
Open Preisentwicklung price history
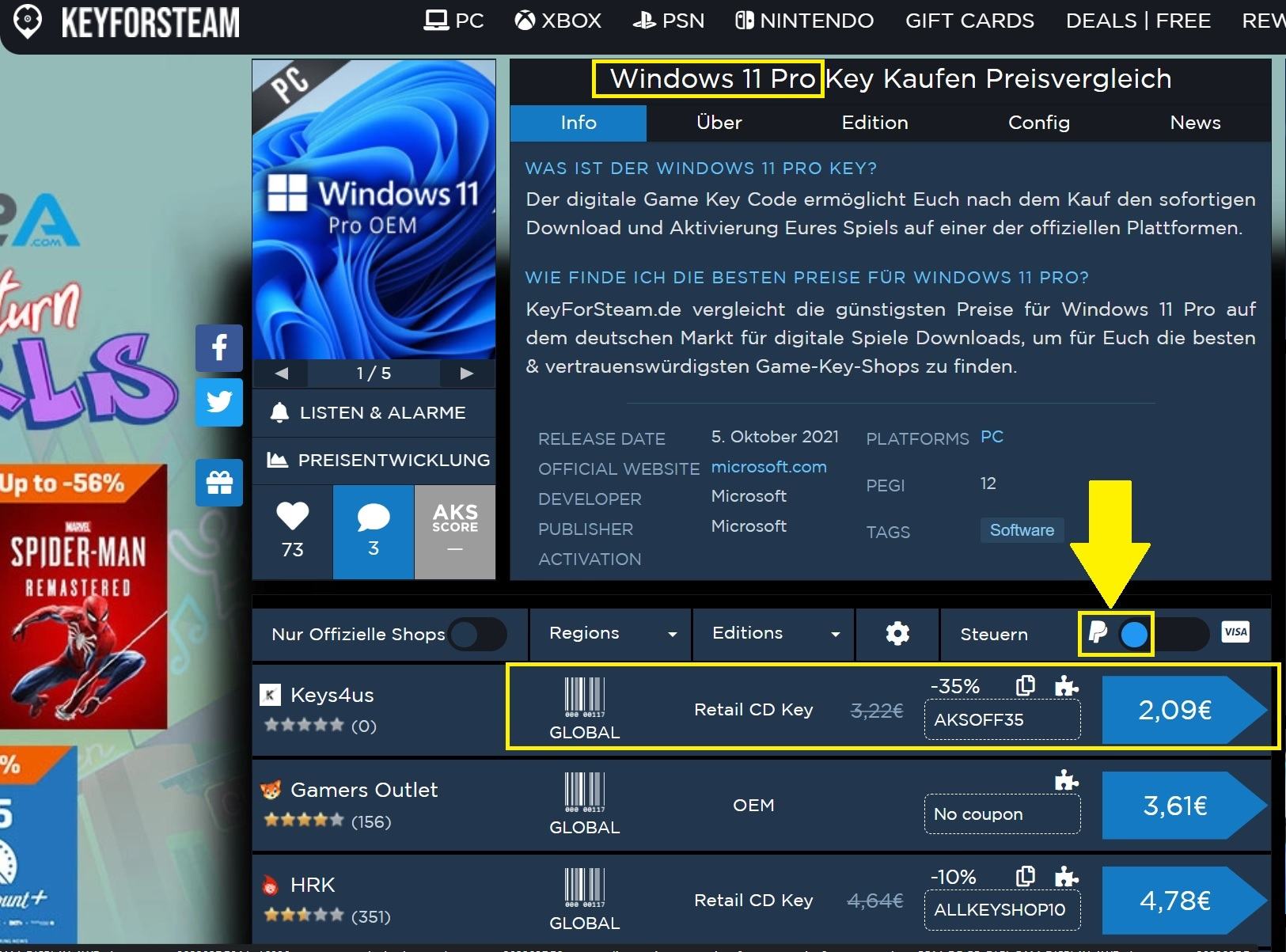(374, 460)
